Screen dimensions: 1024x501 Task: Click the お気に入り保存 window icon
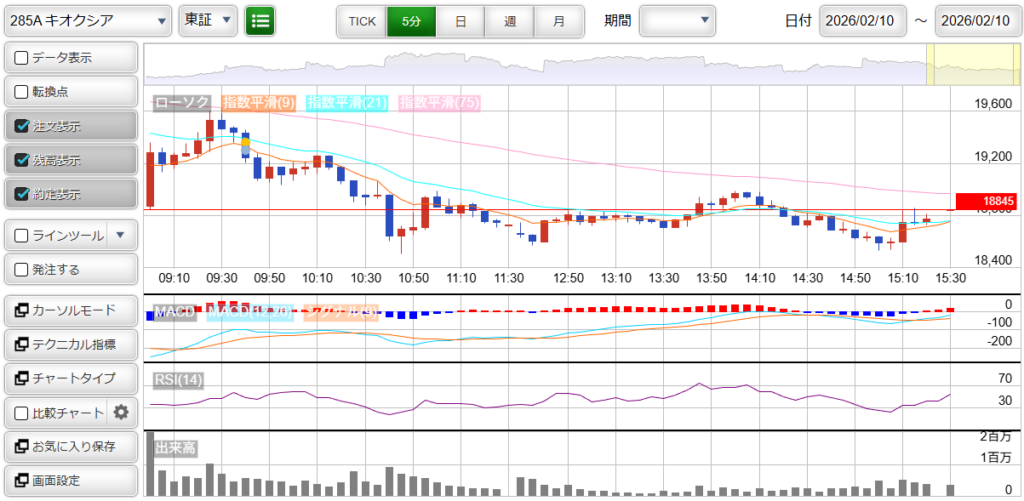21,446
